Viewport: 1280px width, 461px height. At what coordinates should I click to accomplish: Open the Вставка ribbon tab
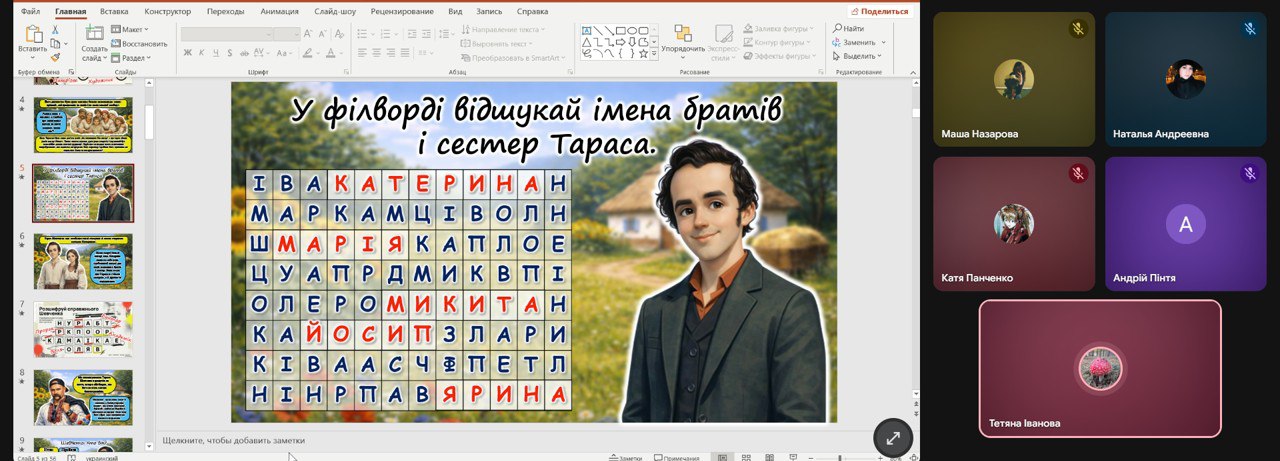[x=114, y=11]
